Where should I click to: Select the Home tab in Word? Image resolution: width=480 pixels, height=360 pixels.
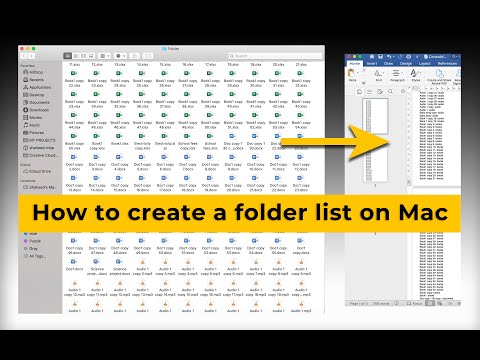355,63
